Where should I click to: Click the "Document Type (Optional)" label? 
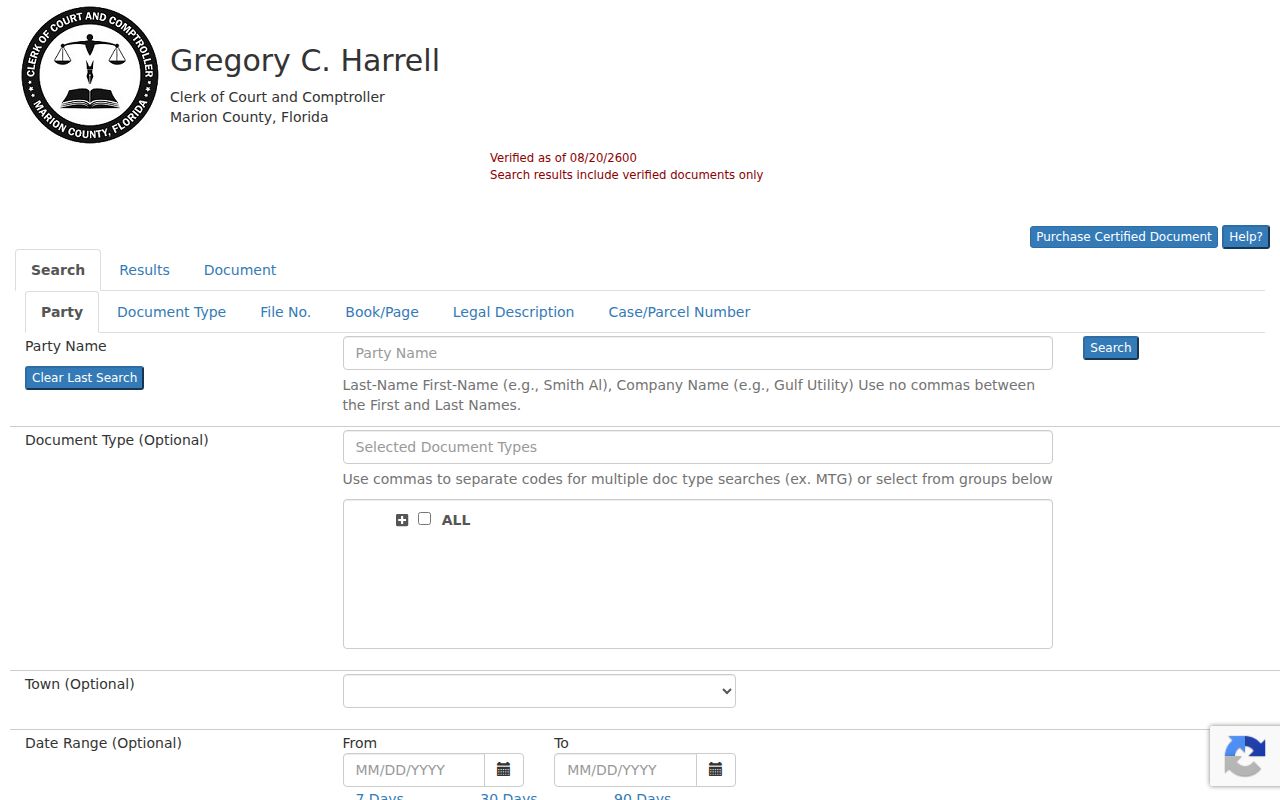117,440
